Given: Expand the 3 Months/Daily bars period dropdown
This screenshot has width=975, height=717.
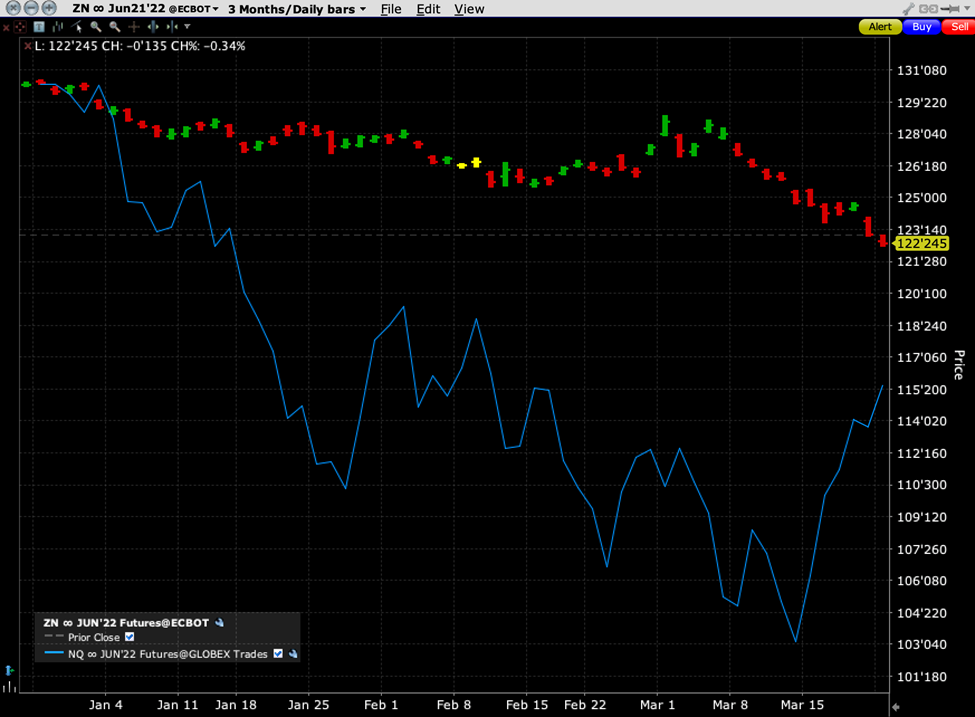Looking at the screenshot, I should (x=362, y=9).
